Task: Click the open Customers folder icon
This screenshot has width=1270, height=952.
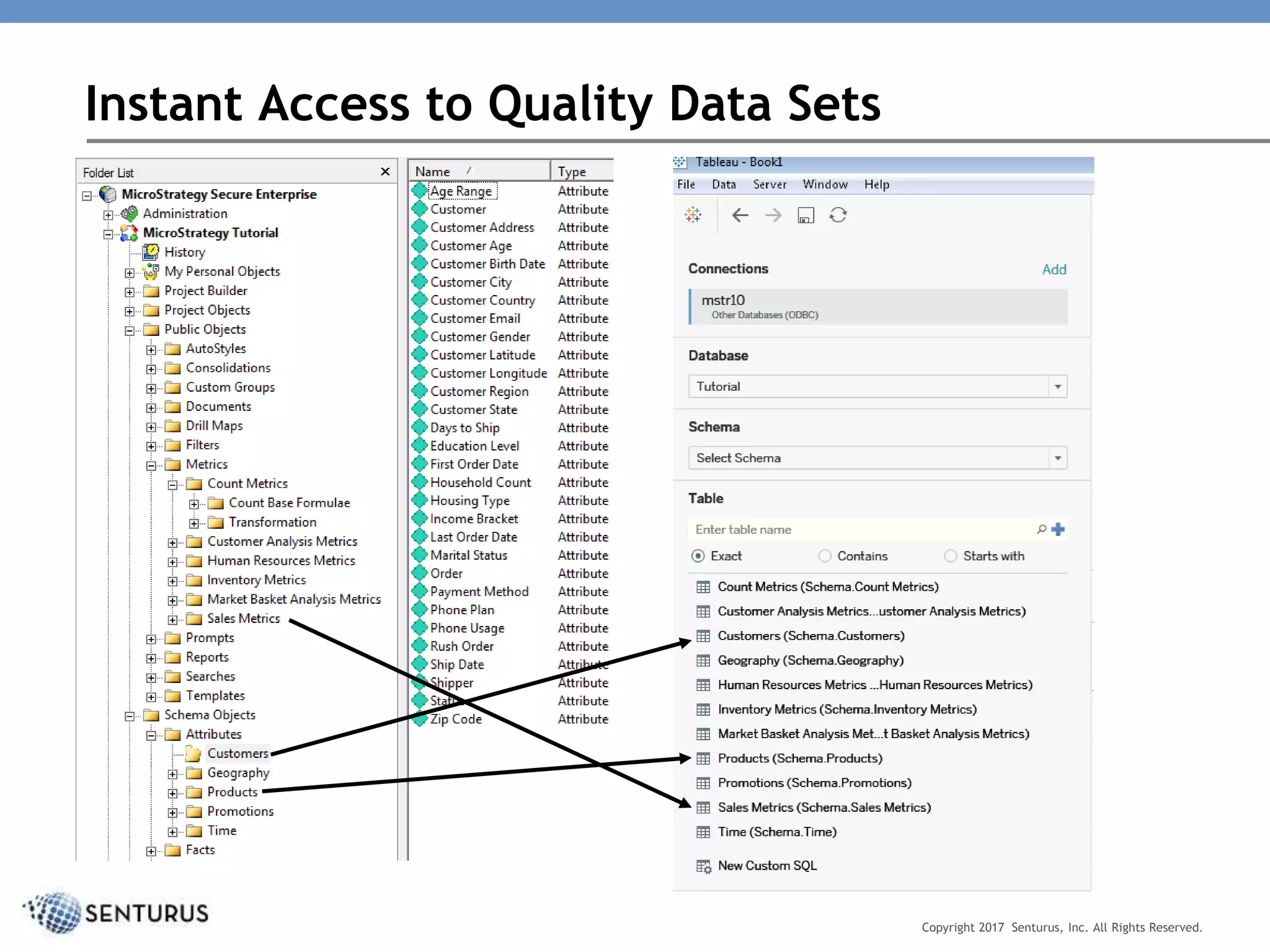Action: pos(194,754)
